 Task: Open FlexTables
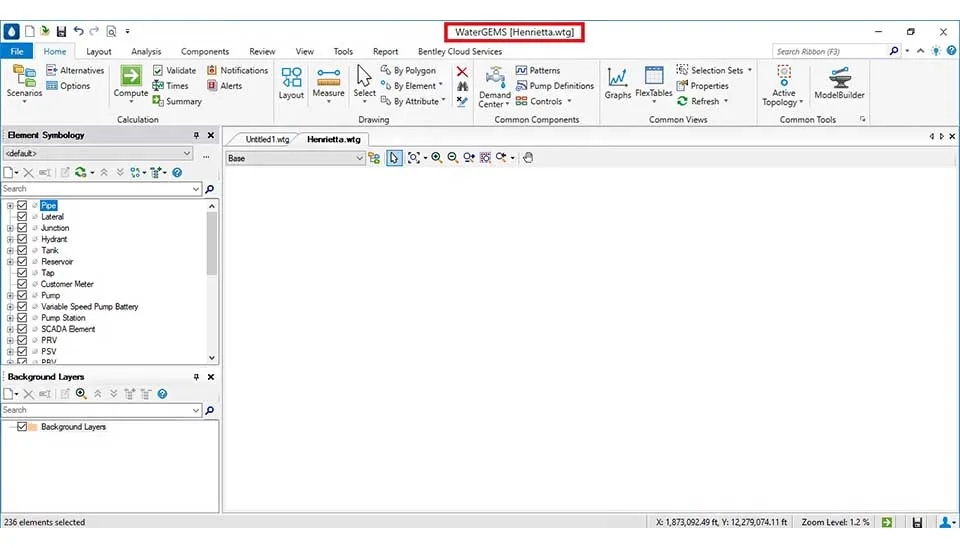pyautogui.click(x=653, y=83)
